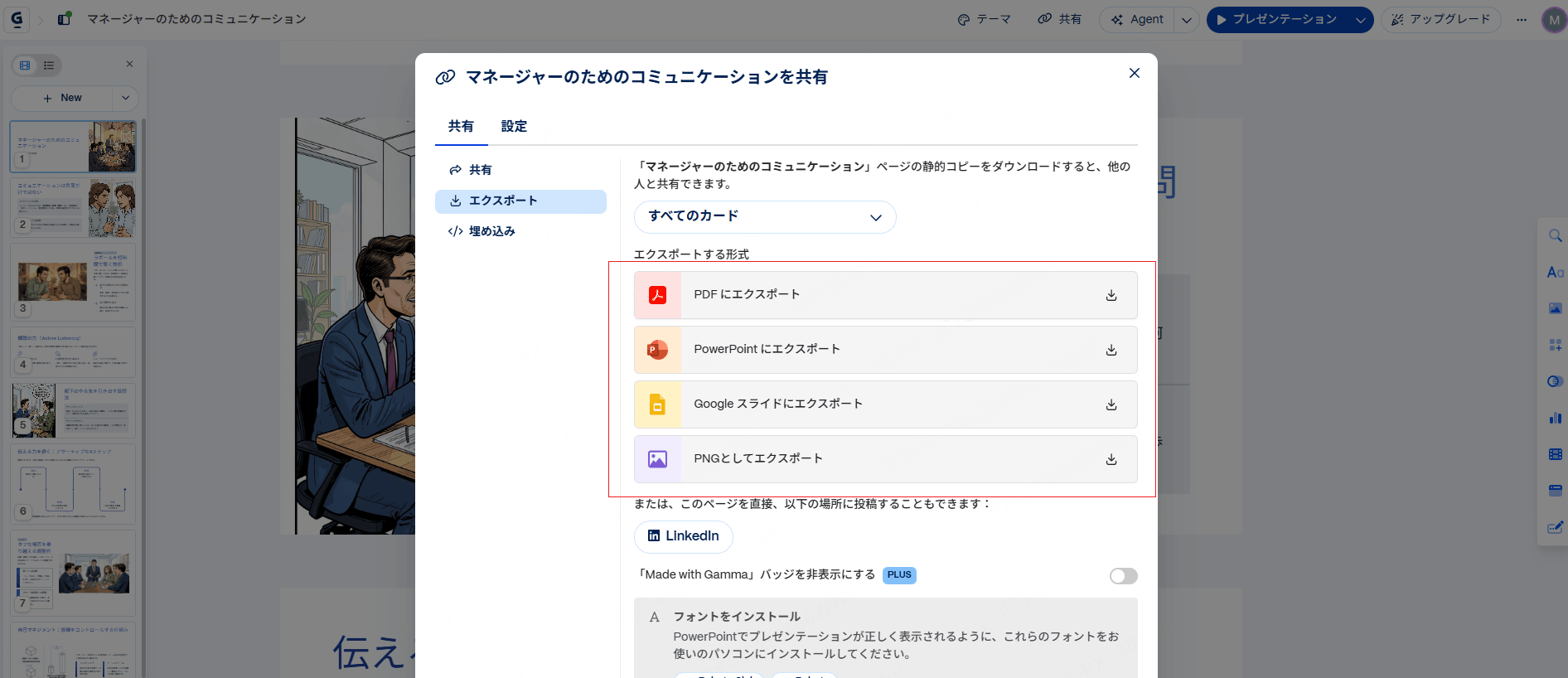Open chart icon in right toolbar
Screen dimensions: 1568x678
click(1555, 418)
